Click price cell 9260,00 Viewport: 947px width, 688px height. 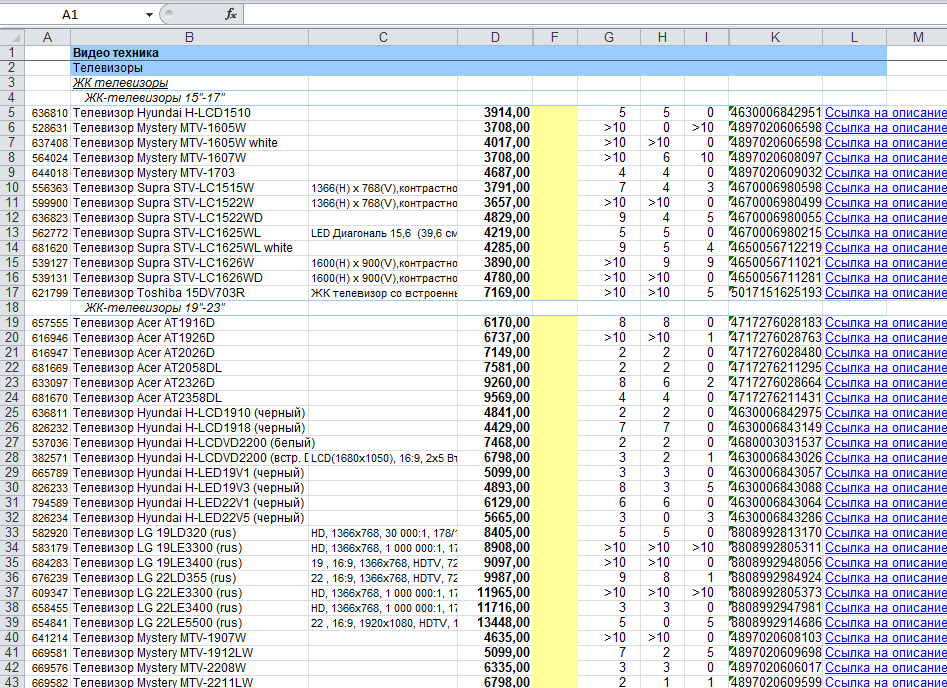[495, 382]
